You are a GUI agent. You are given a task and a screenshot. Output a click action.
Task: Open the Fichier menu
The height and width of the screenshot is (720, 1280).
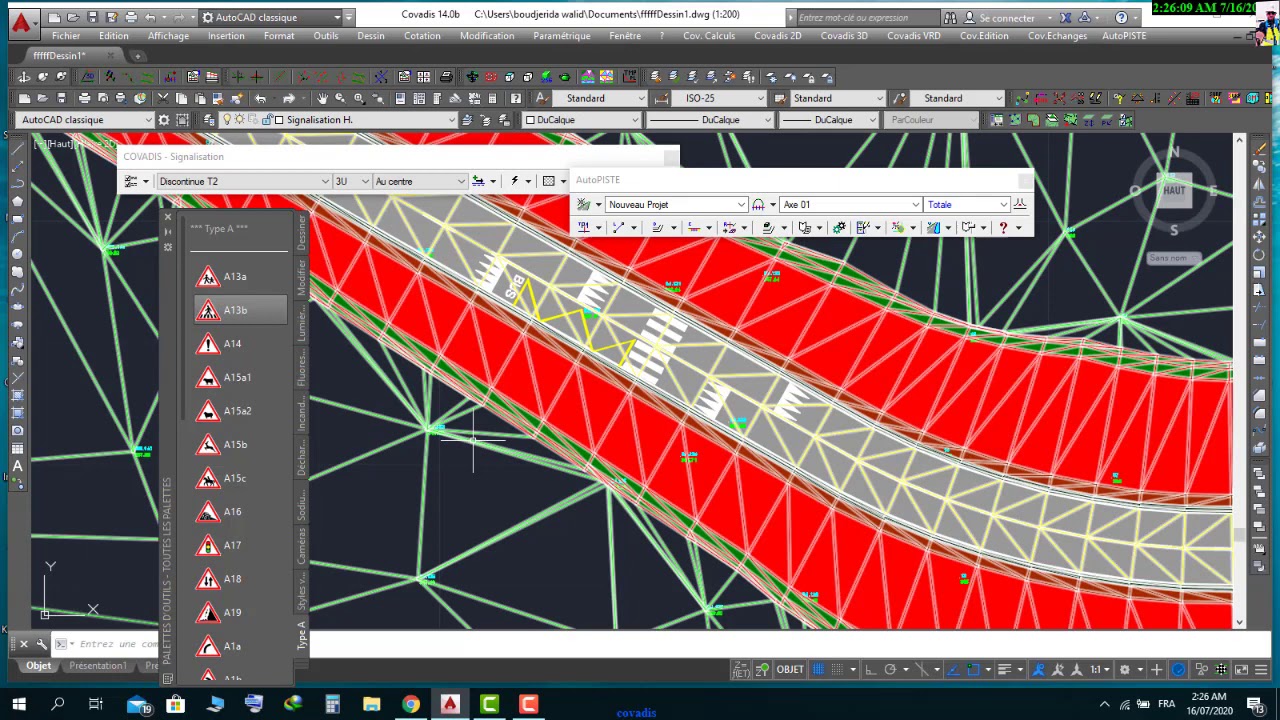(66, 36)
